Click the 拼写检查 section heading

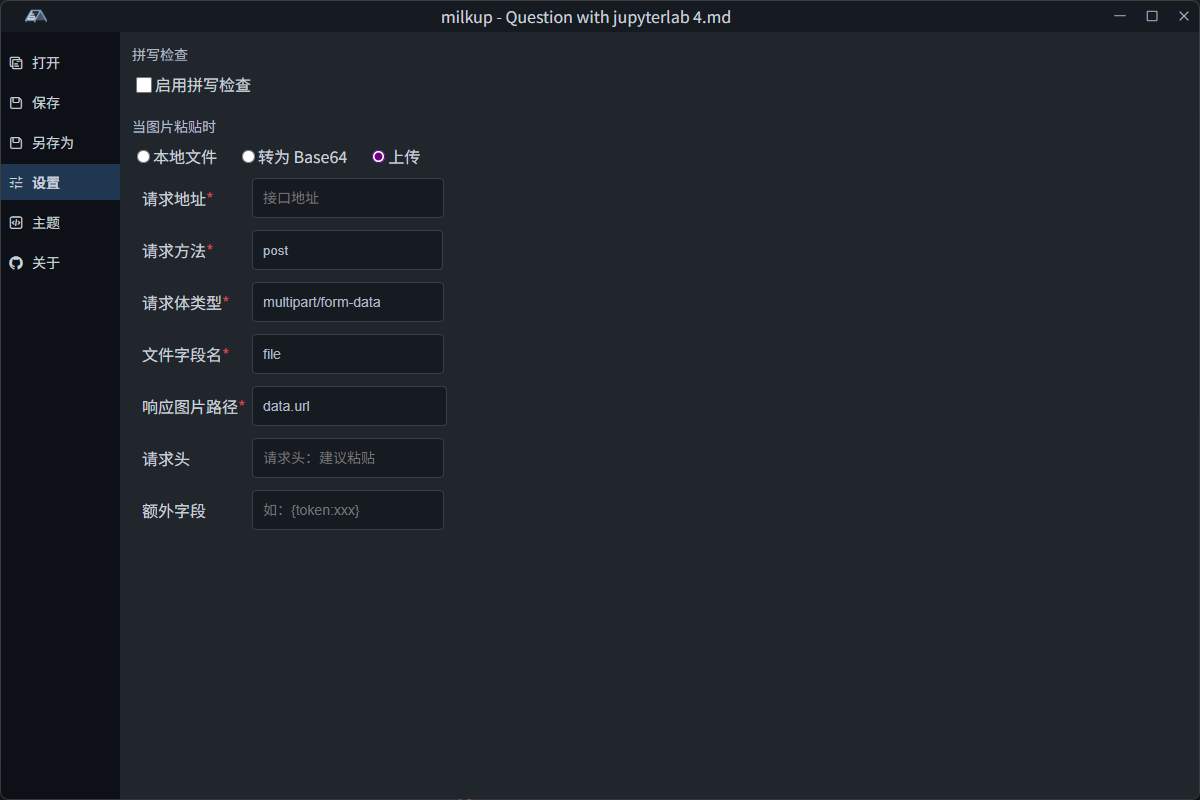tap(160, 55)
